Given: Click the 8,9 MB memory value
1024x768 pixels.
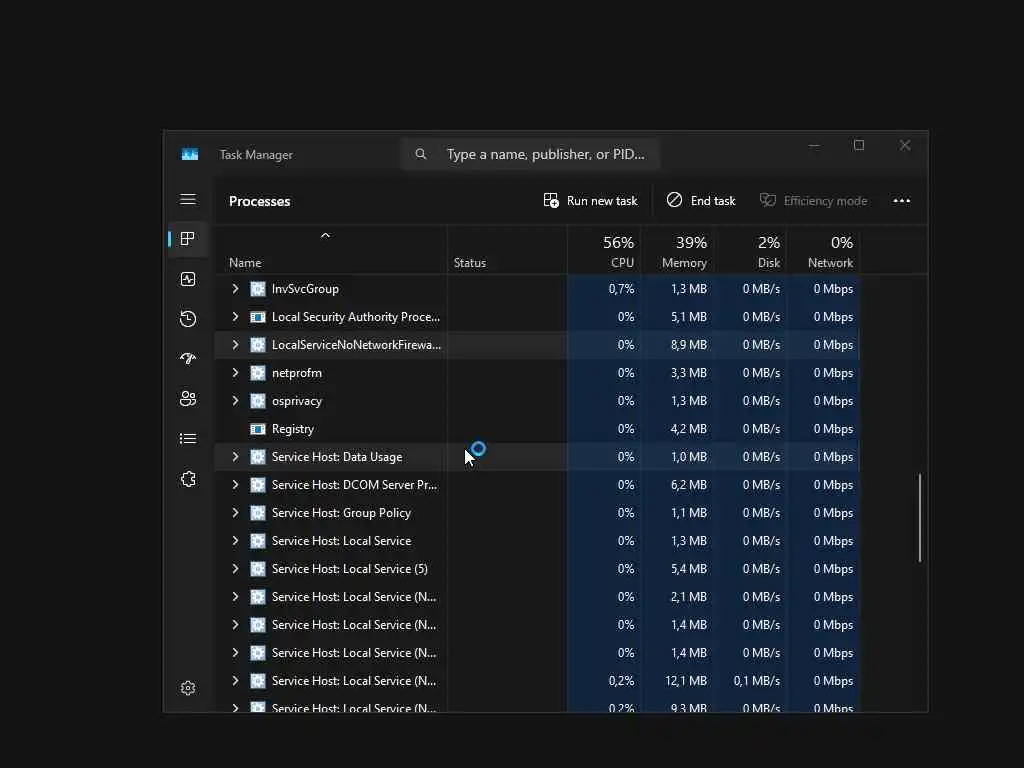Looking at the screenshot, I should [688, 345].
